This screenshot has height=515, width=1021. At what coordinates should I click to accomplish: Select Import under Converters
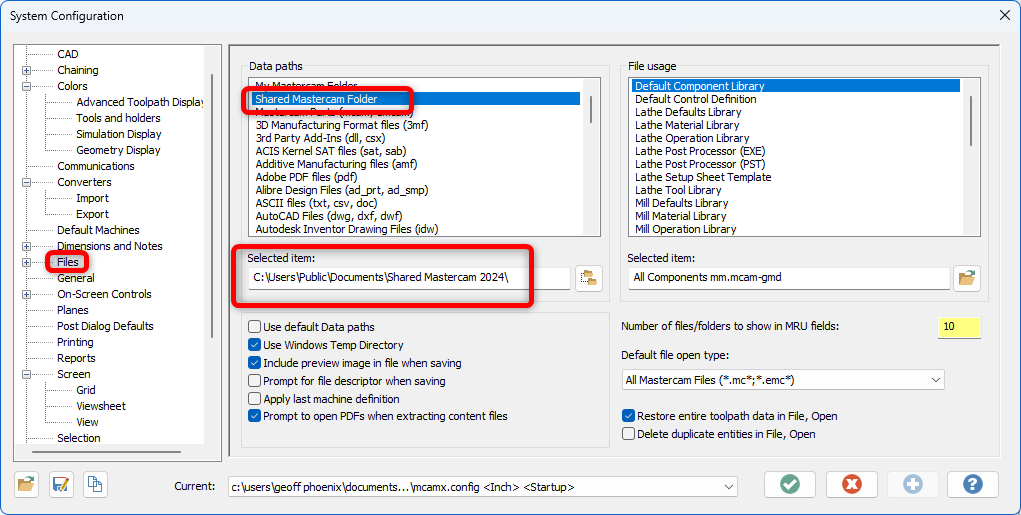click(92, 198)
